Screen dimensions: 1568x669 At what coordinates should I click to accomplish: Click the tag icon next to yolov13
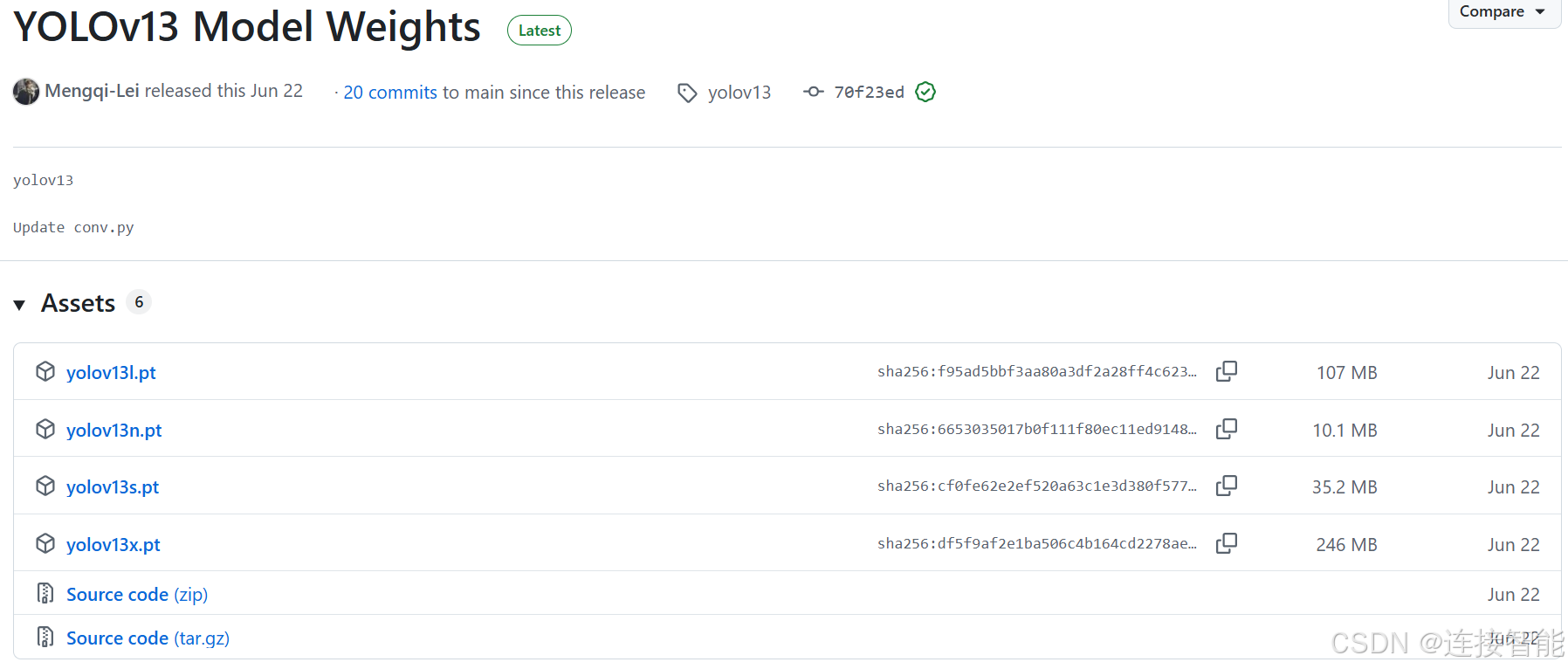click(688, 93)
